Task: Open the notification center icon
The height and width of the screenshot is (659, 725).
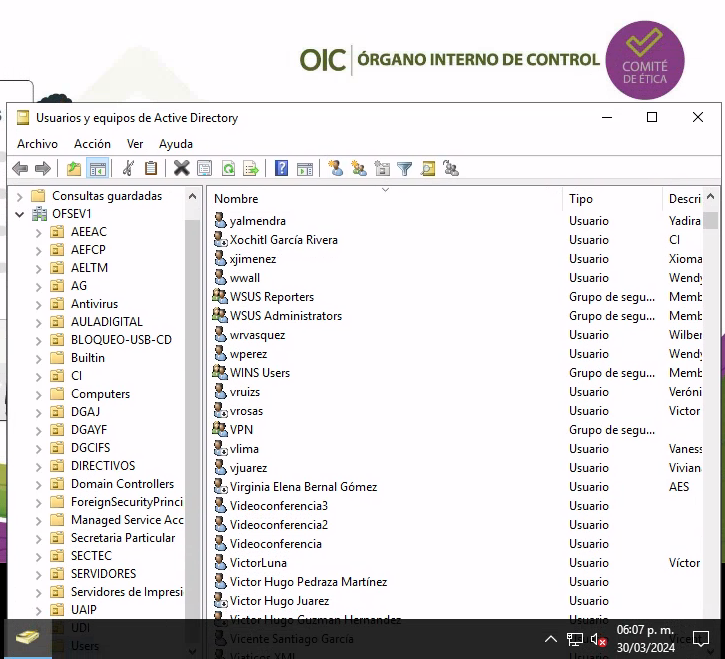Action: tap(700, 639)
